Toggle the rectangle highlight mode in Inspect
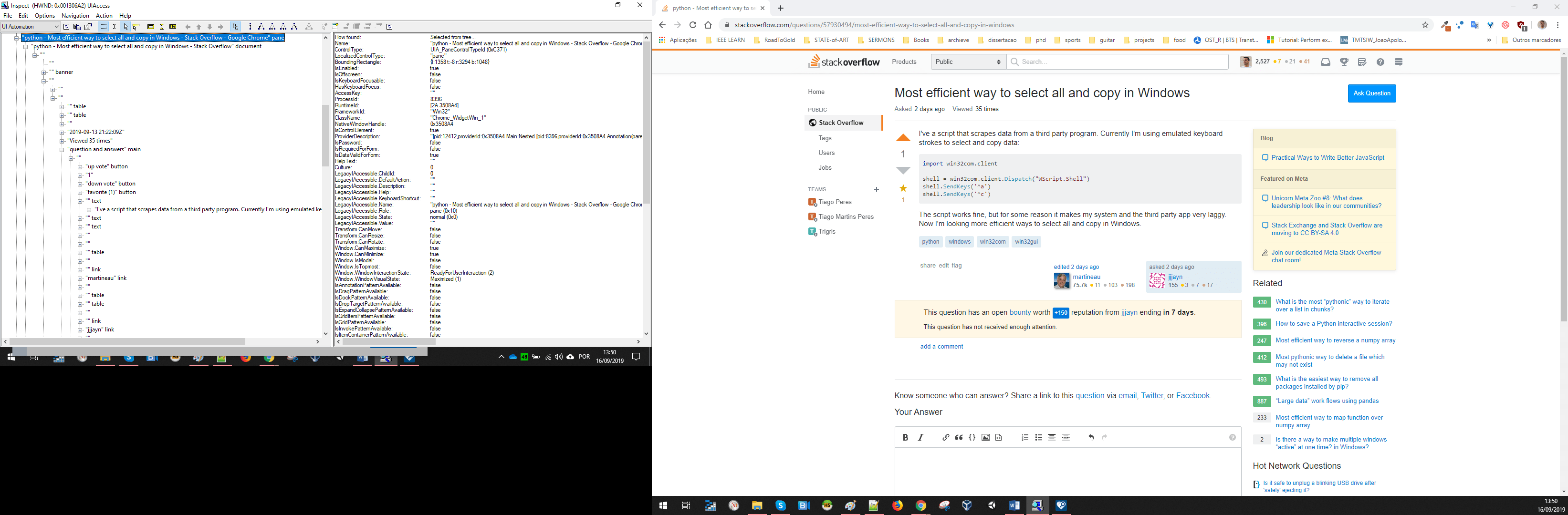 coord(150,27)
